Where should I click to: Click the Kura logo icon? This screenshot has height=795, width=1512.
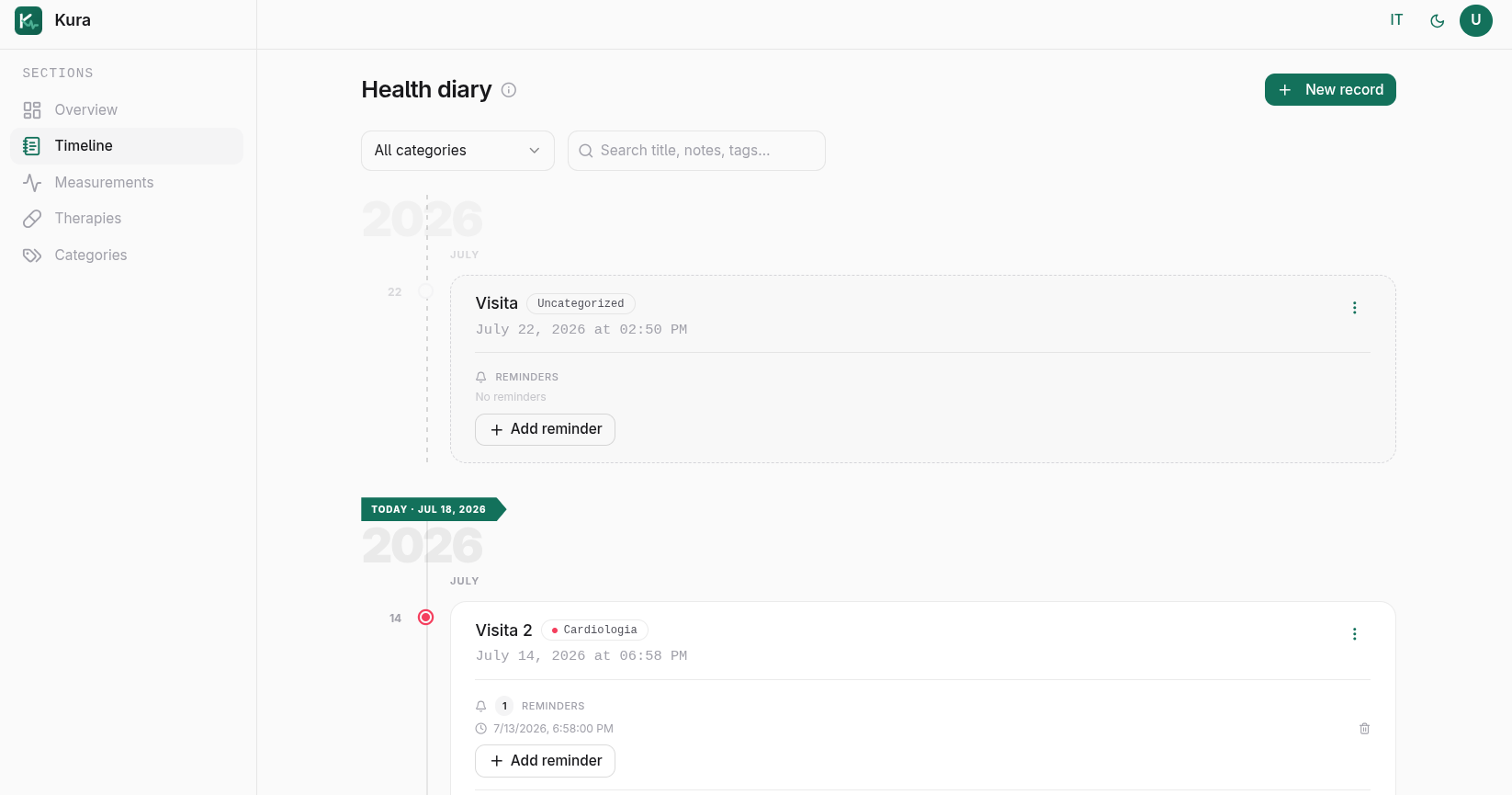pos(28,20)
